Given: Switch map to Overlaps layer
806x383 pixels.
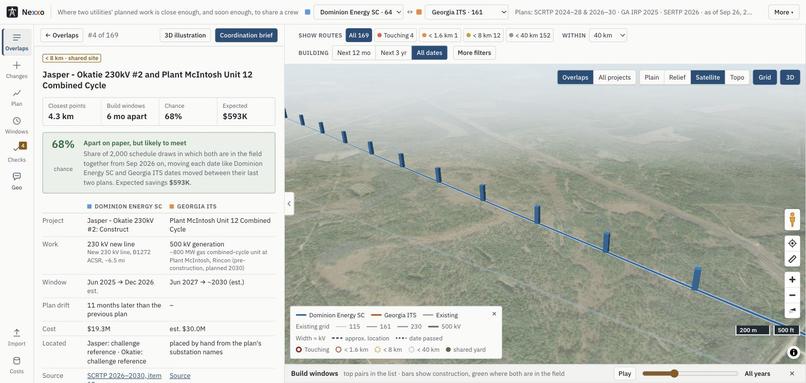Looking at the screenshot, I should pyautogui.click(x=575, y=77).
